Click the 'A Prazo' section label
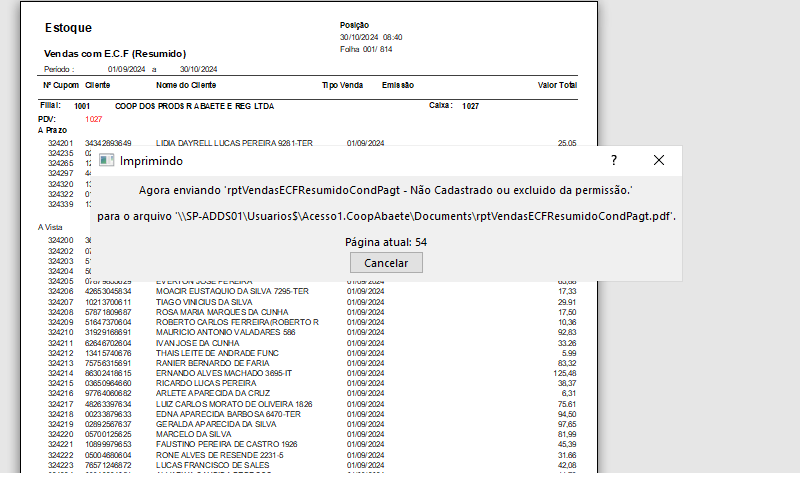 [x=52, y=130]
